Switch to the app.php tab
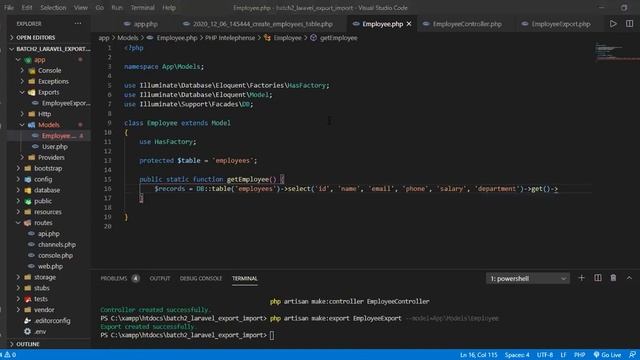Screen dimensions: 640x360 [140, 24]
